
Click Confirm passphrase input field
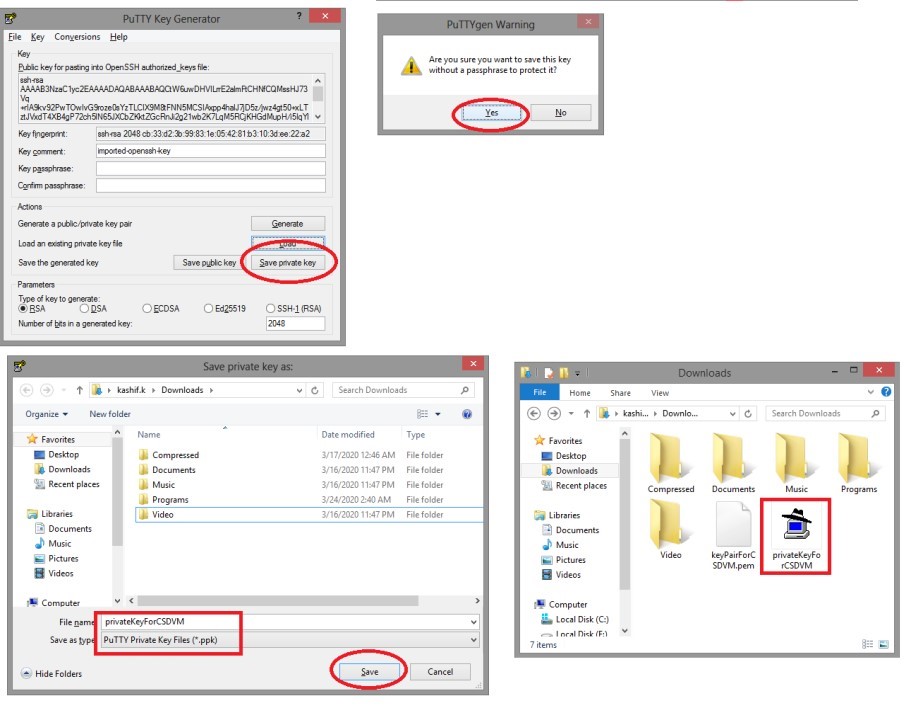(211, 185)
